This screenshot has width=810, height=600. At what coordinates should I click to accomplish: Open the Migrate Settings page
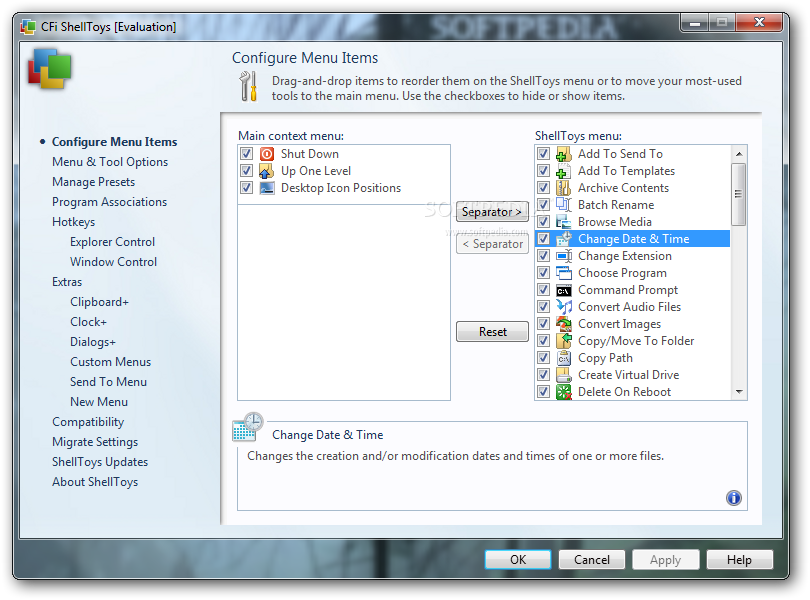[x=95, y=442]
